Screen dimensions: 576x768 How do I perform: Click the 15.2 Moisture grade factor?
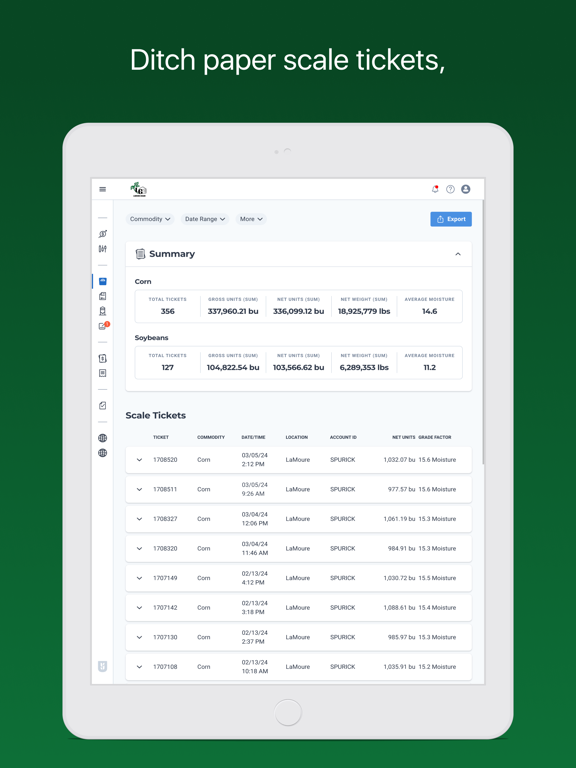point(437,667)
